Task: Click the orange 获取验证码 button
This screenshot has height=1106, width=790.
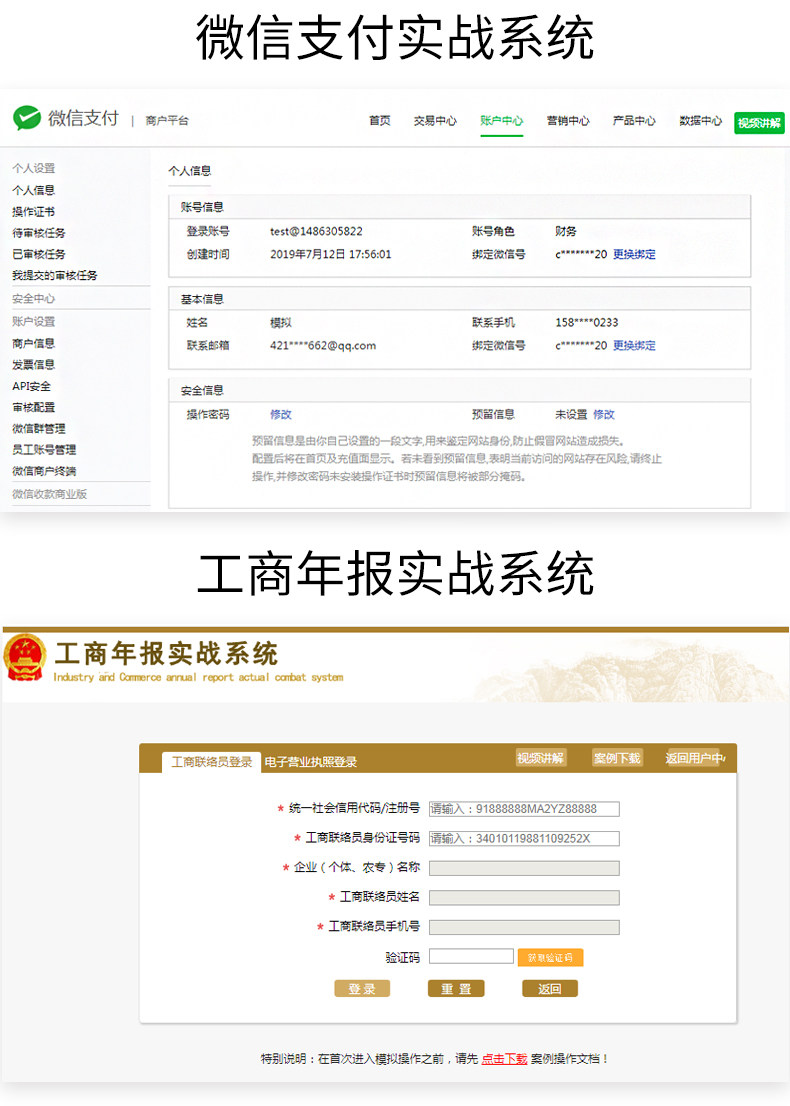Action: coord(550,957)
